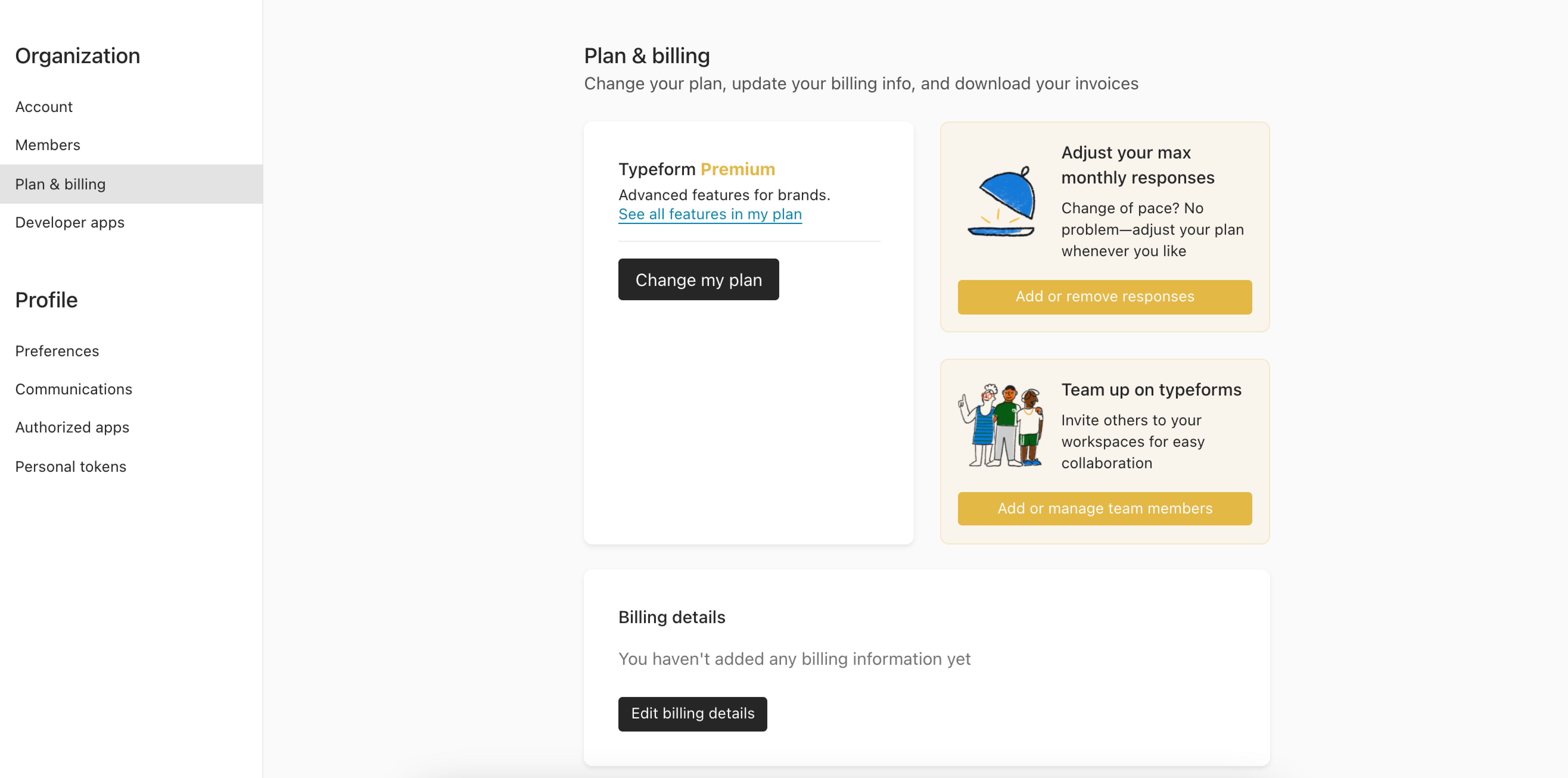Click See all features in my plan link
Viewport: 1568px width, 778px height.
pos(710,214)
